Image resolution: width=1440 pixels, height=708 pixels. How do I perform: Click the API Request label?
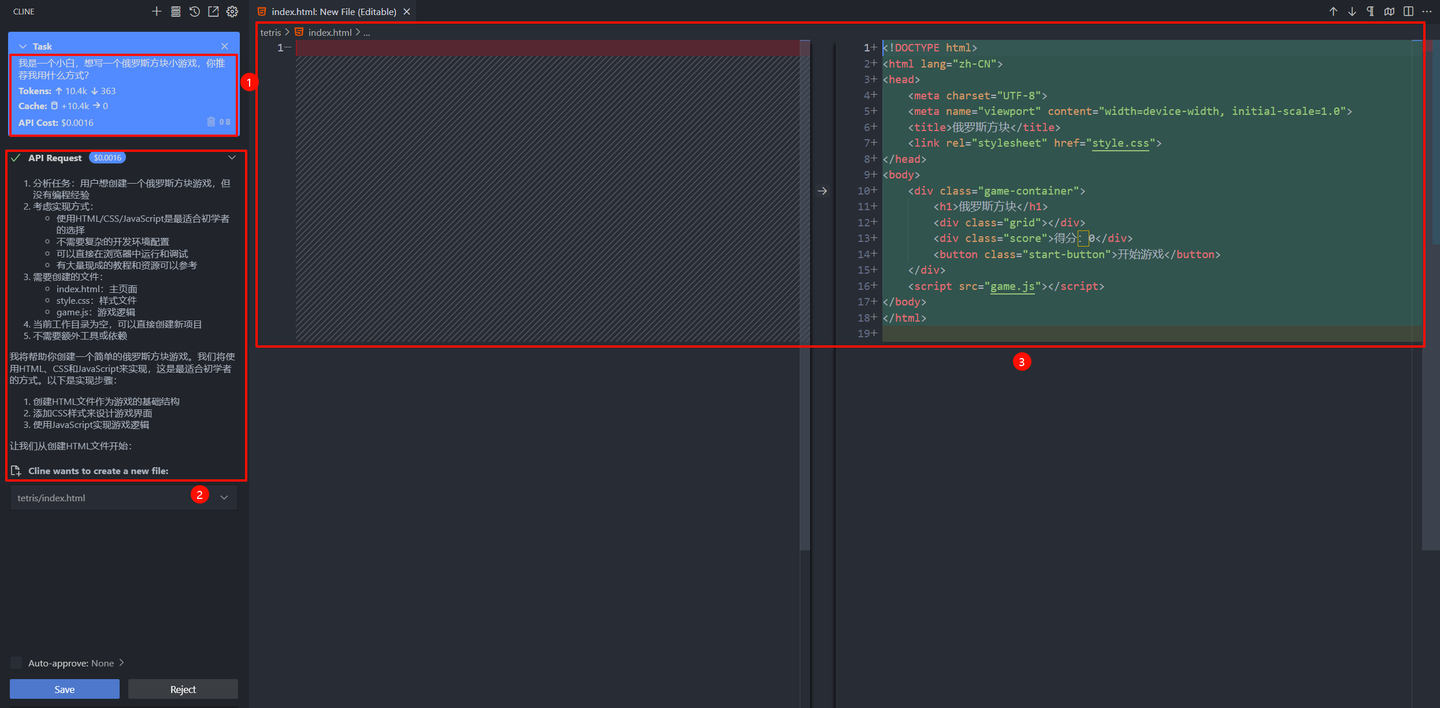55,158
